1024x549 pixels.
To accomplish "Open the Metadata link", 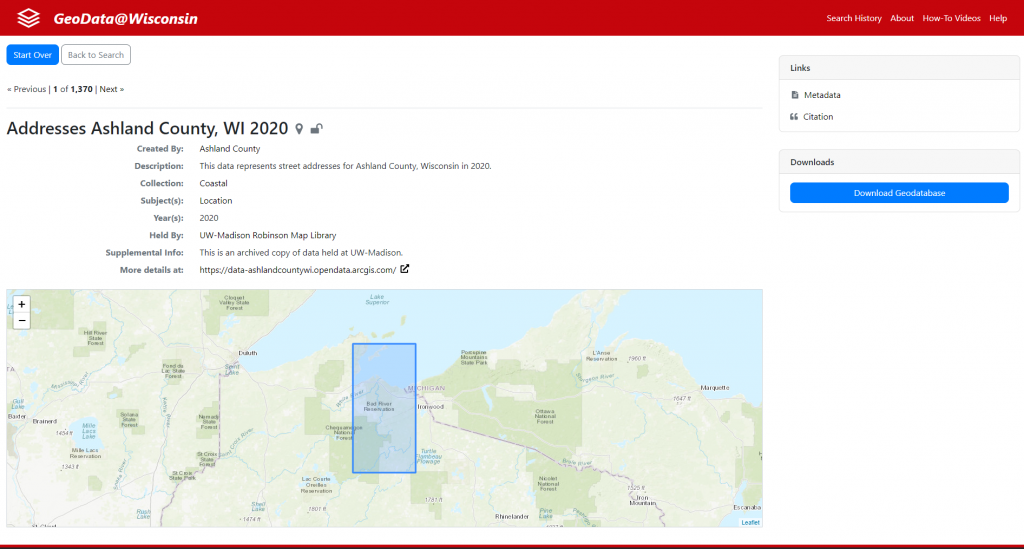I will tap(822, 95).
